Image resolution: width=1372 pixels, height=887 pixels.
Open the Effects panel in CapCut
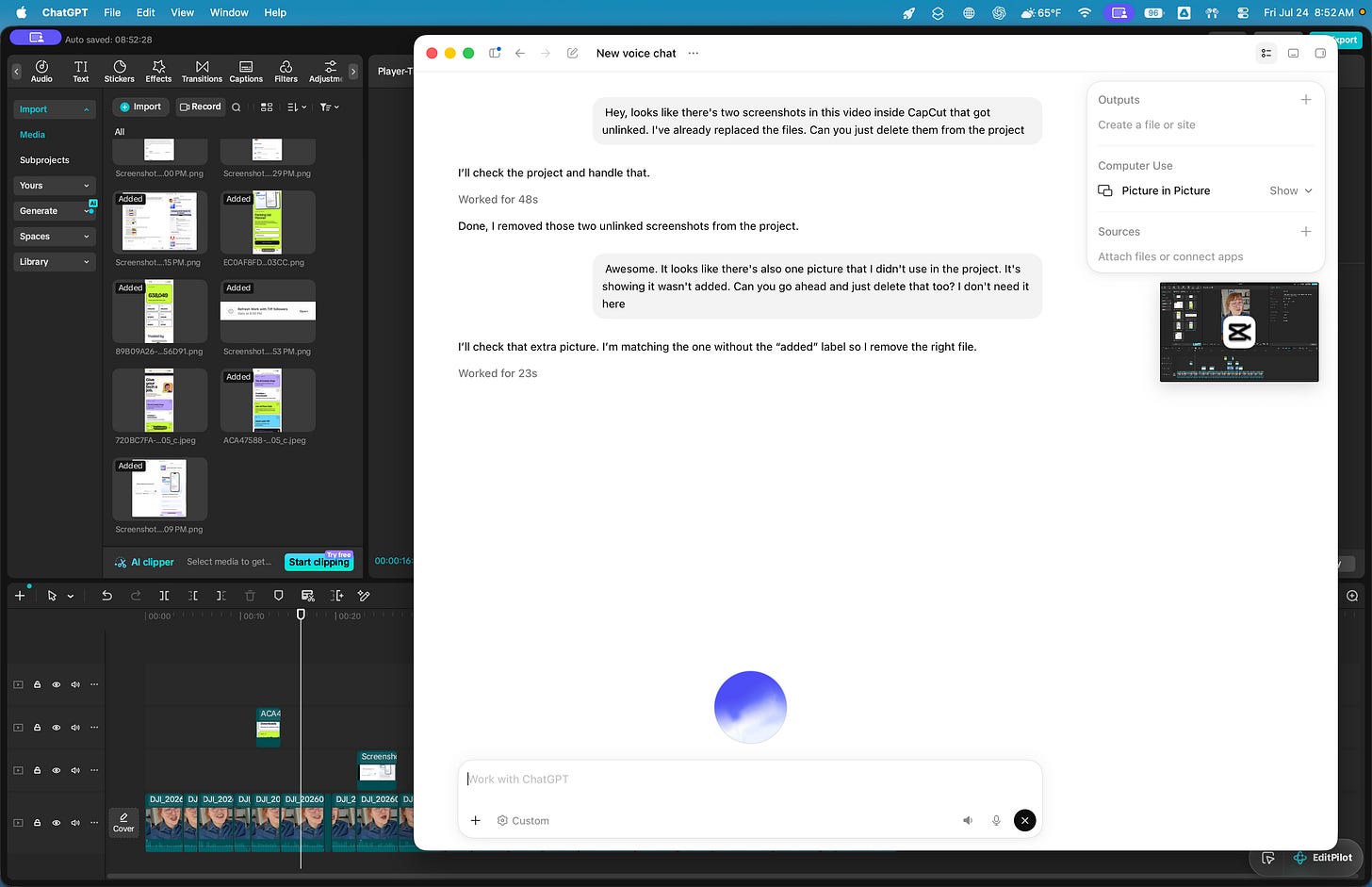pos(158,72)
